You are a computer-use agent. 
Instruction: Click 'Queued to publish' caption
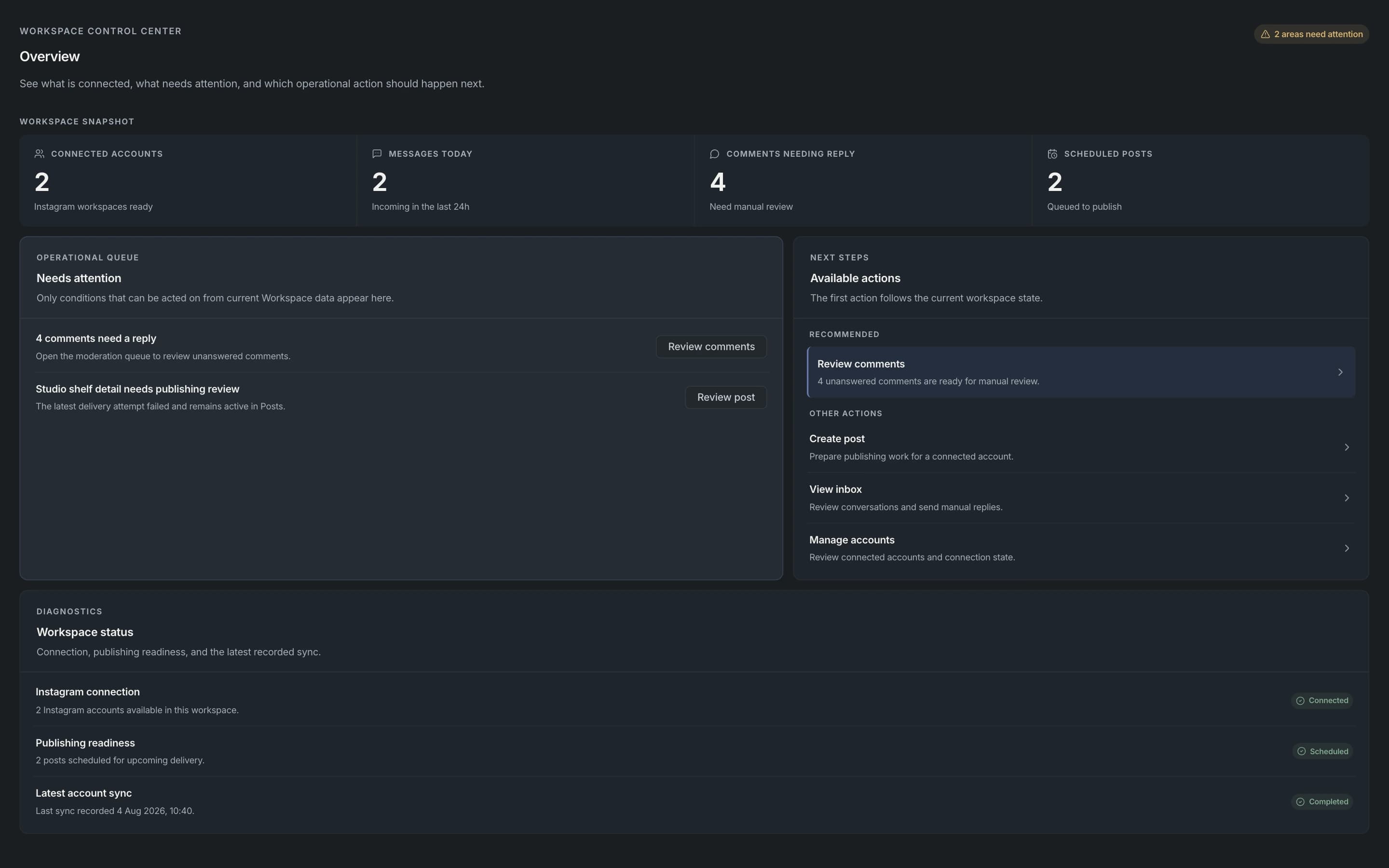tap(1084, 207)
